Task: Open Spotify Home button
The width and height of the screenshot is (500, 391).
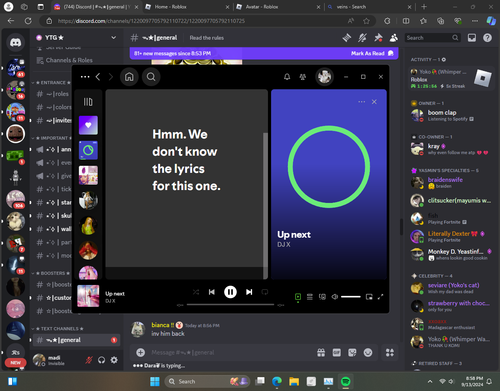Action: click(129, 77)
